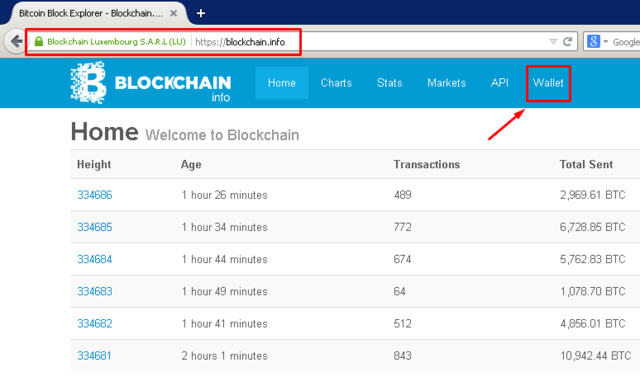Screen dimensions: 640x386
Task: Click Blockchain Luxembourg S.A.R.L certificate label
Action: (116, 42)
